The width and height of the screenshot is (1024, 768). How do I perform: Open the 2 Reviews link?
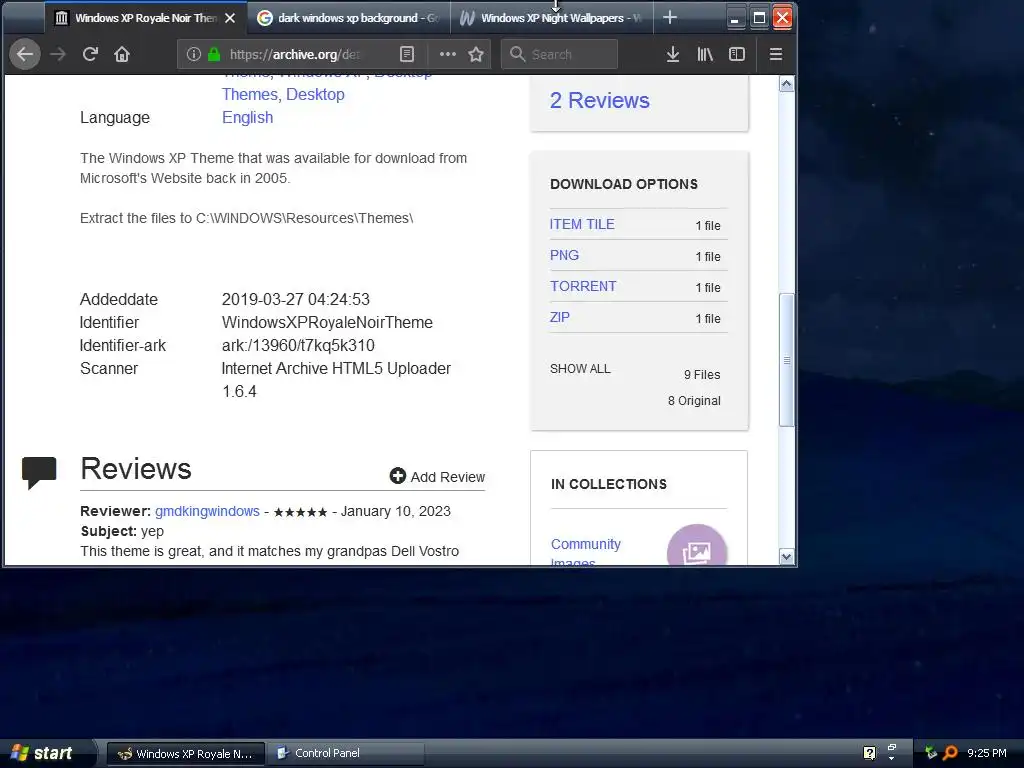(600, 101)
